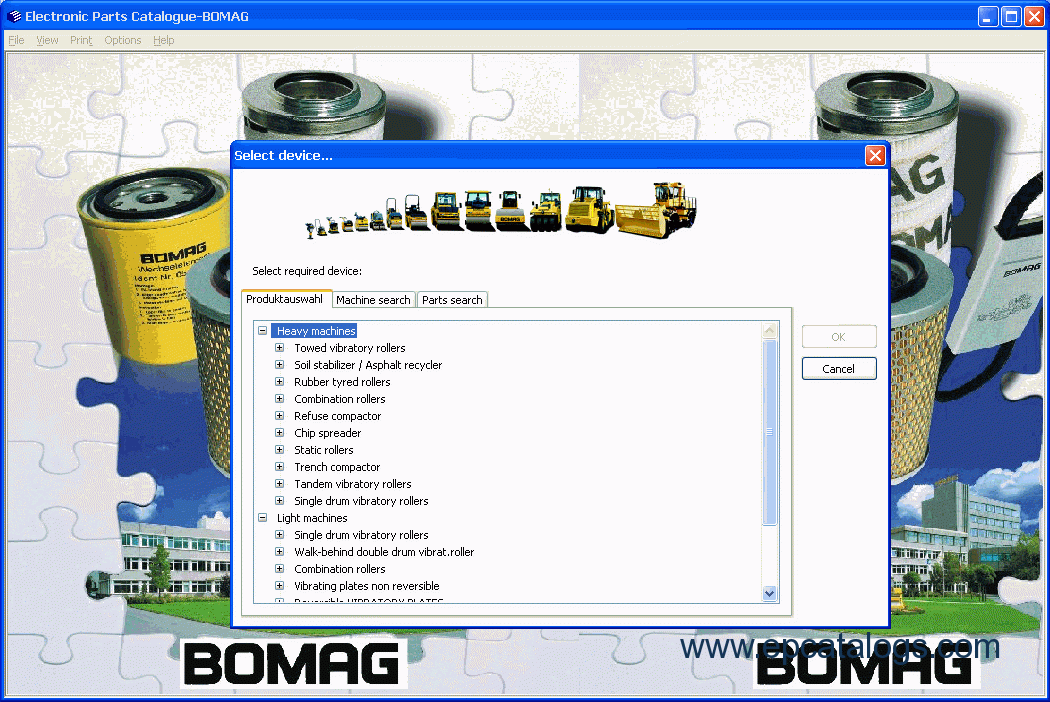1050x702 pixels.
Task: Open the File menu
Action: [16, 40]
